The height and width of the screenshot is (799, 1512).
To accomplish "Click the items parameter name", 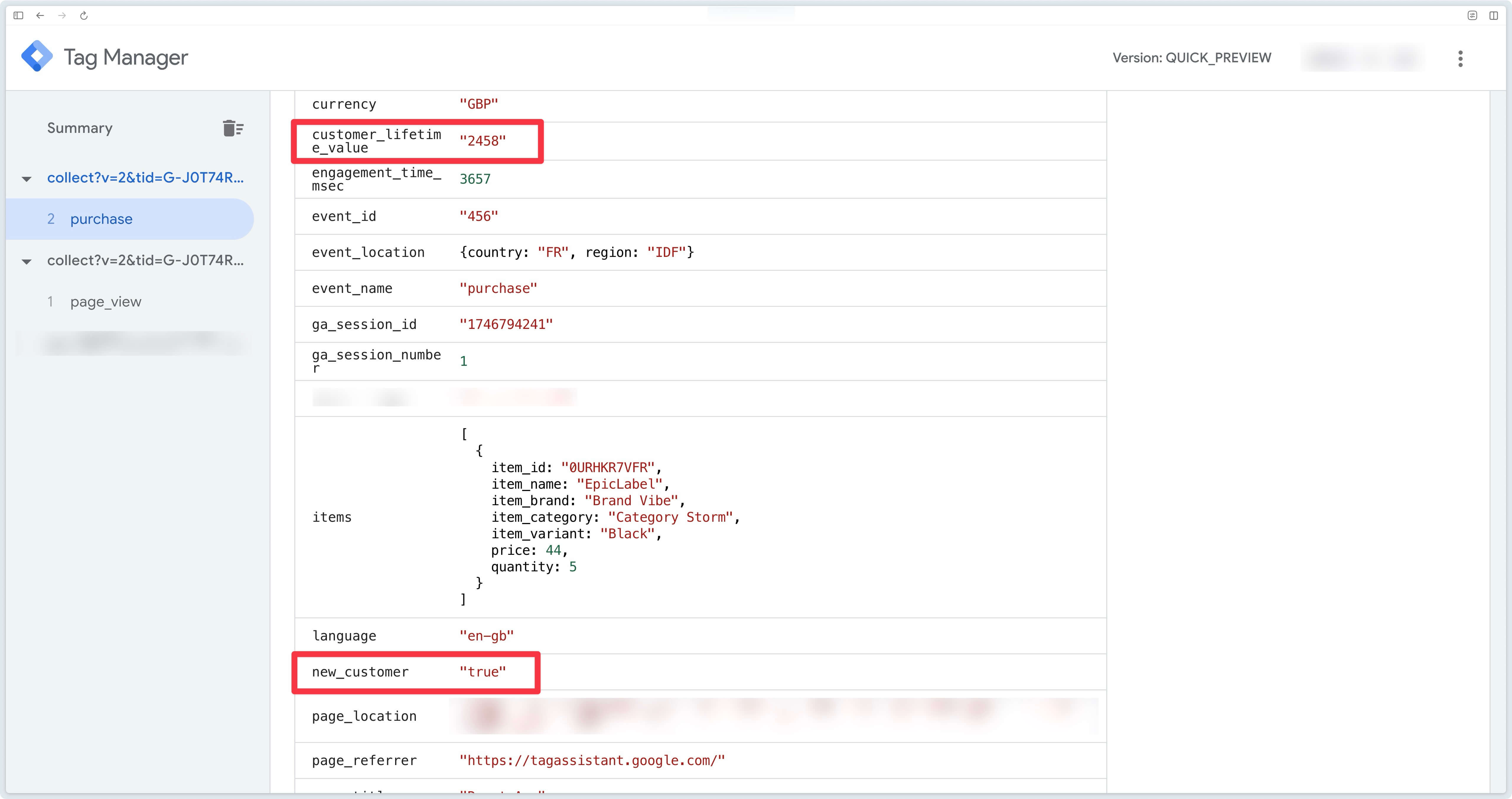I will [332, 517].
